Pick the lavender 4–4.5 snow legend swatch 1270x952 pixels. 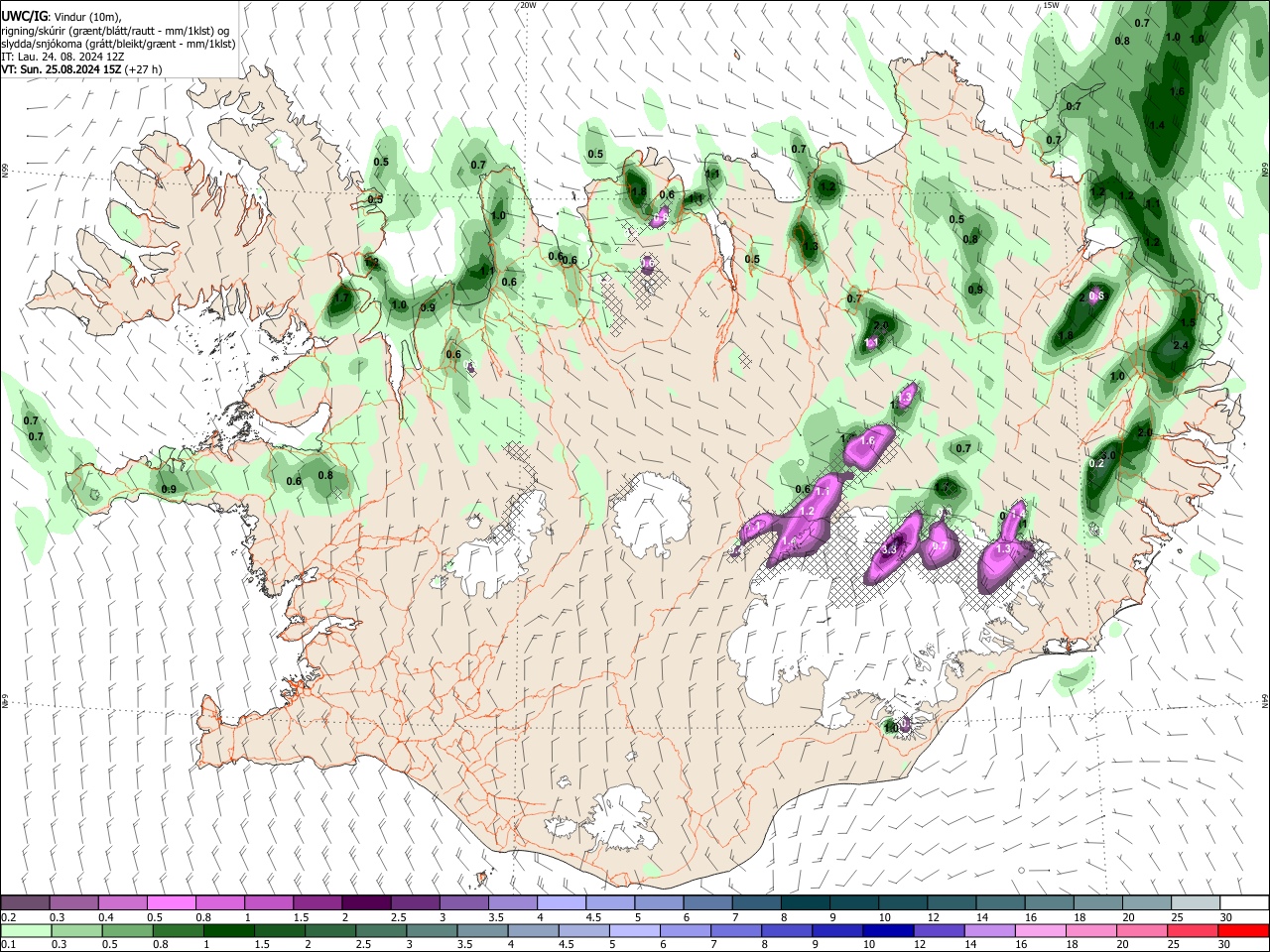click(x=561, y=903)
